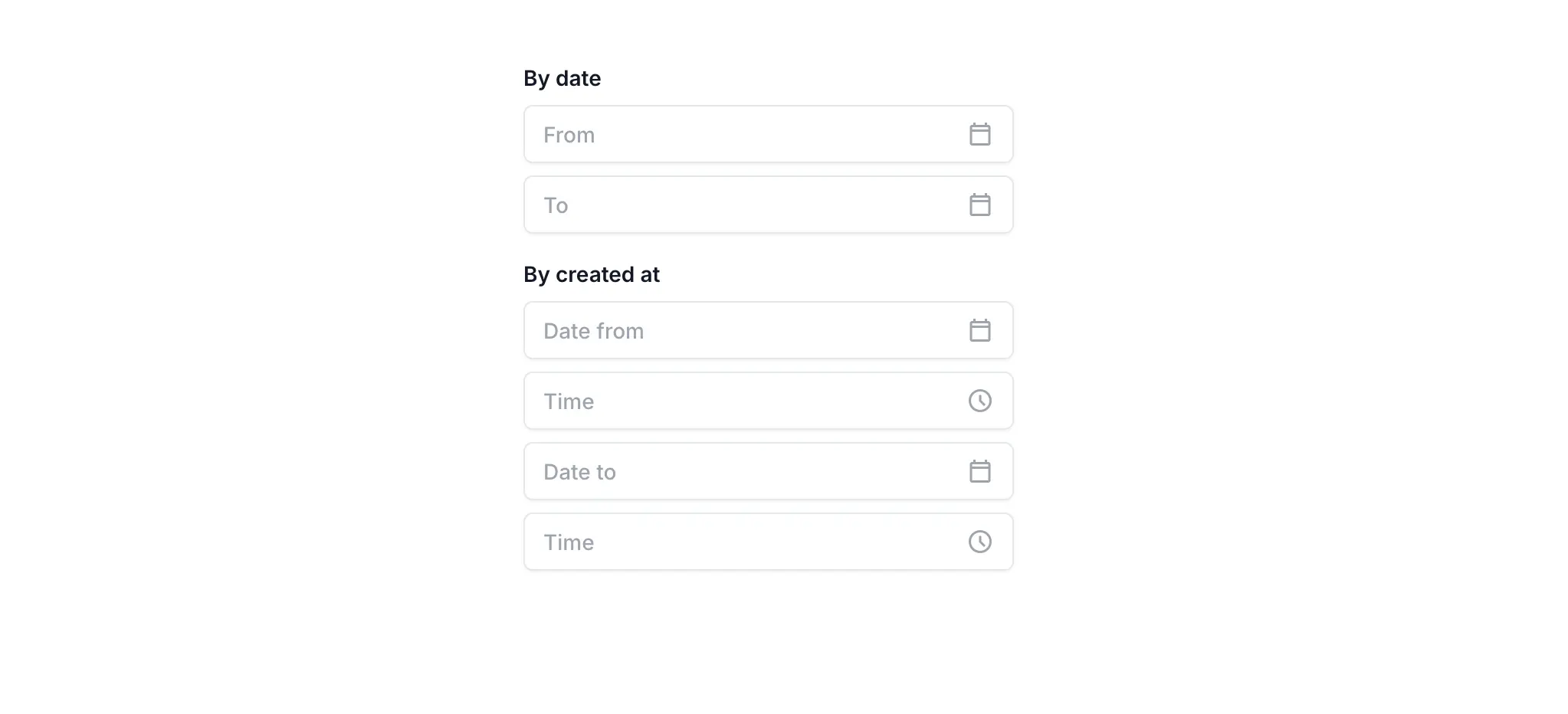Viewport: 1568px width, 714px height.
Task: Click the last 'Time' placeholder text
Action: (569, 542)
